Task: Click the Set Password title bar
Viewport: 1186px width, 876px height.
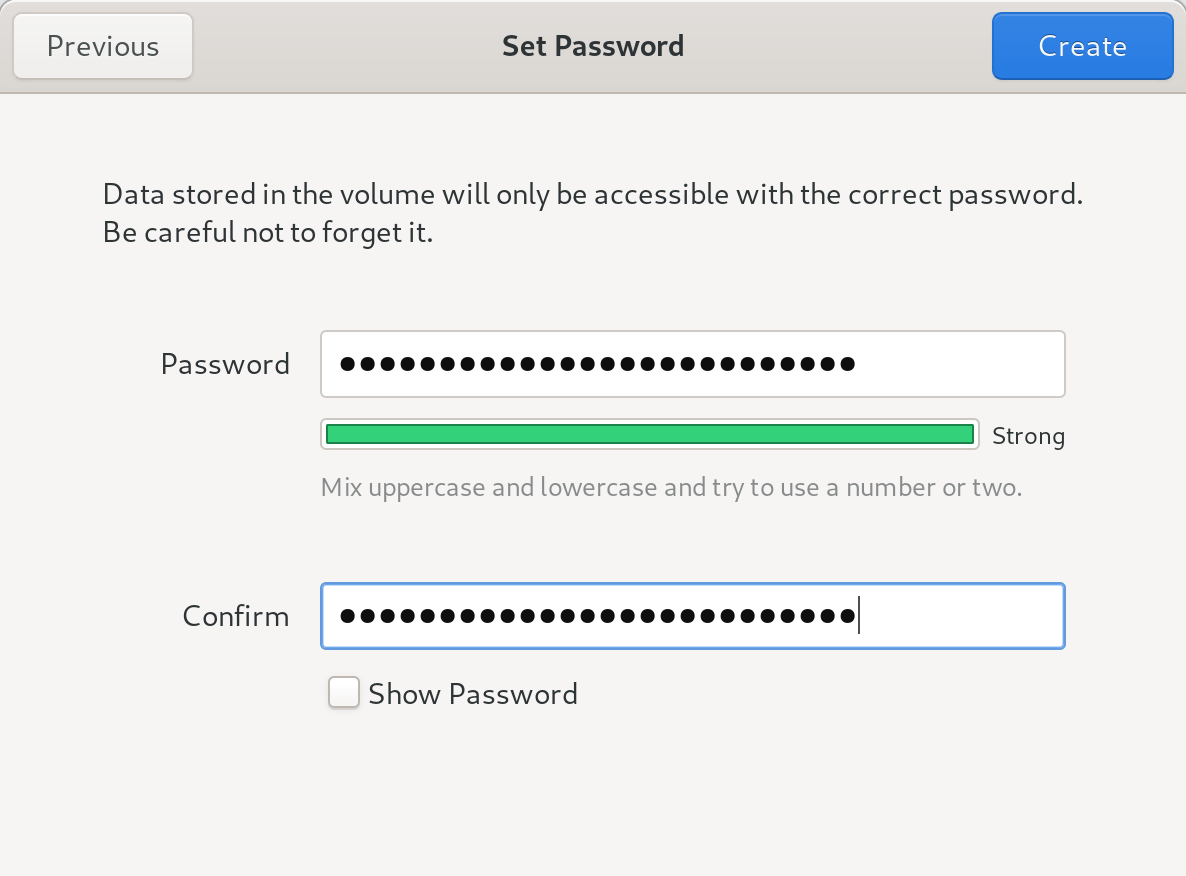Action: point(592,45)
